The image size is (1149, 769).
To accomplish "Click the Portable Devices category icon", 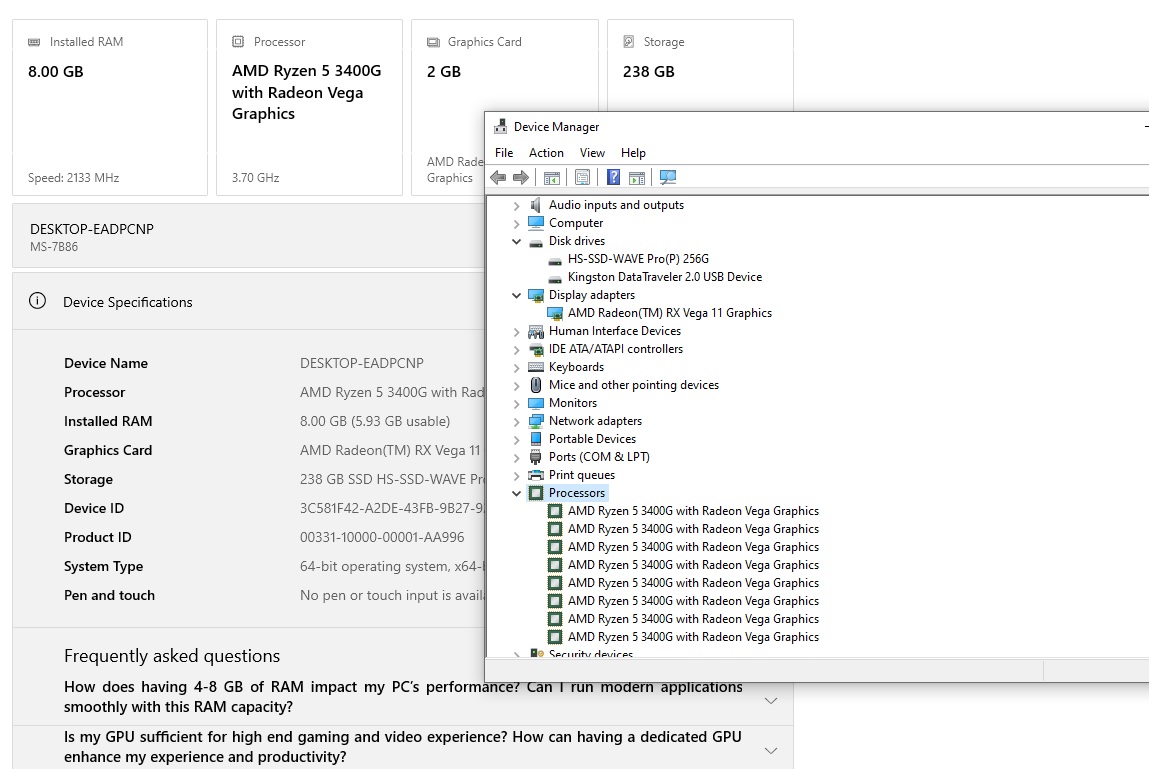I will (536, 439).
